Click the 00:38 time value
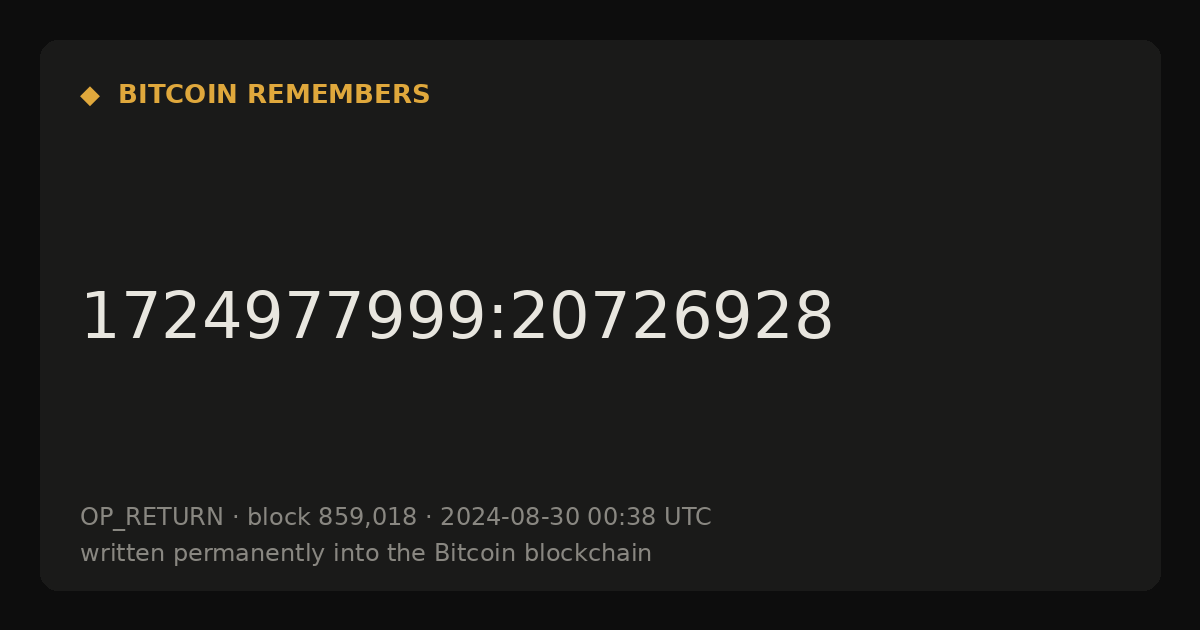The height and width of the screenshot is (630, 1200). tap(622, 518)
